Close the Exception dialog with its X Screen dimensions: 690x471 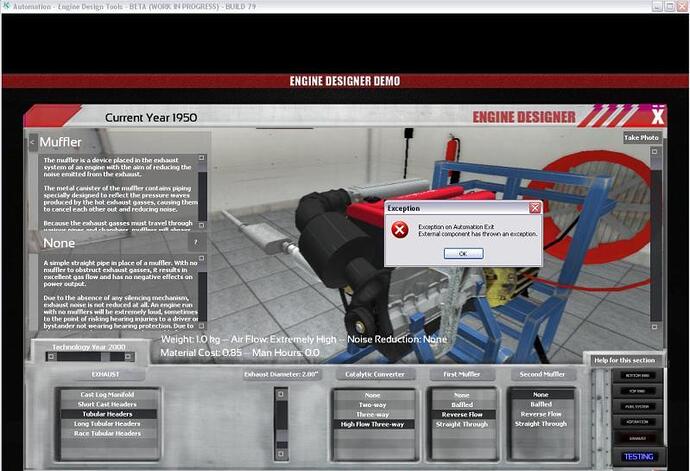[535, 208]
